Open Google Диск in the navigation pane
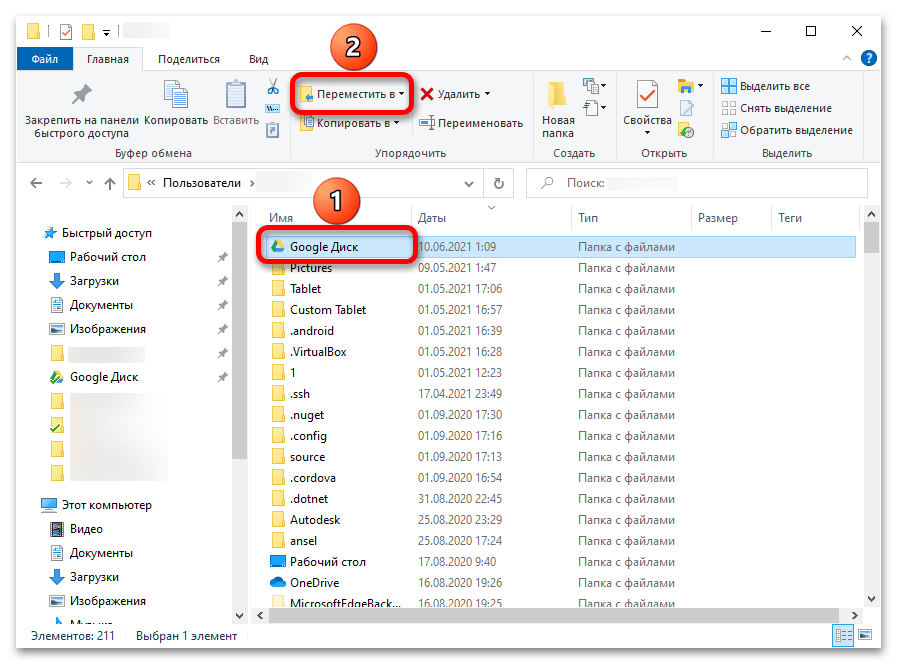 [104, 377]
